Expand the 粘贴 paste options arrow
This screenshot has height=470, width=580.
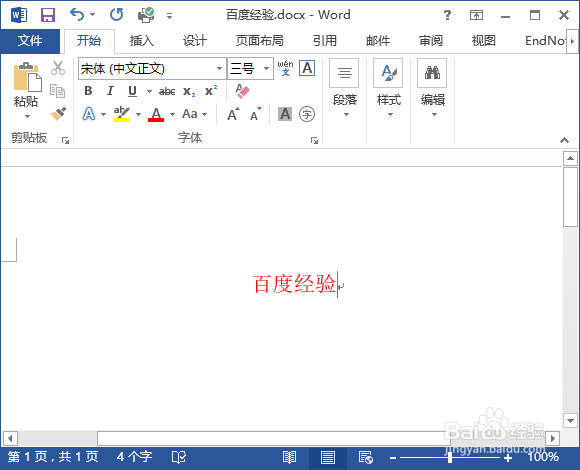(27, 116)
